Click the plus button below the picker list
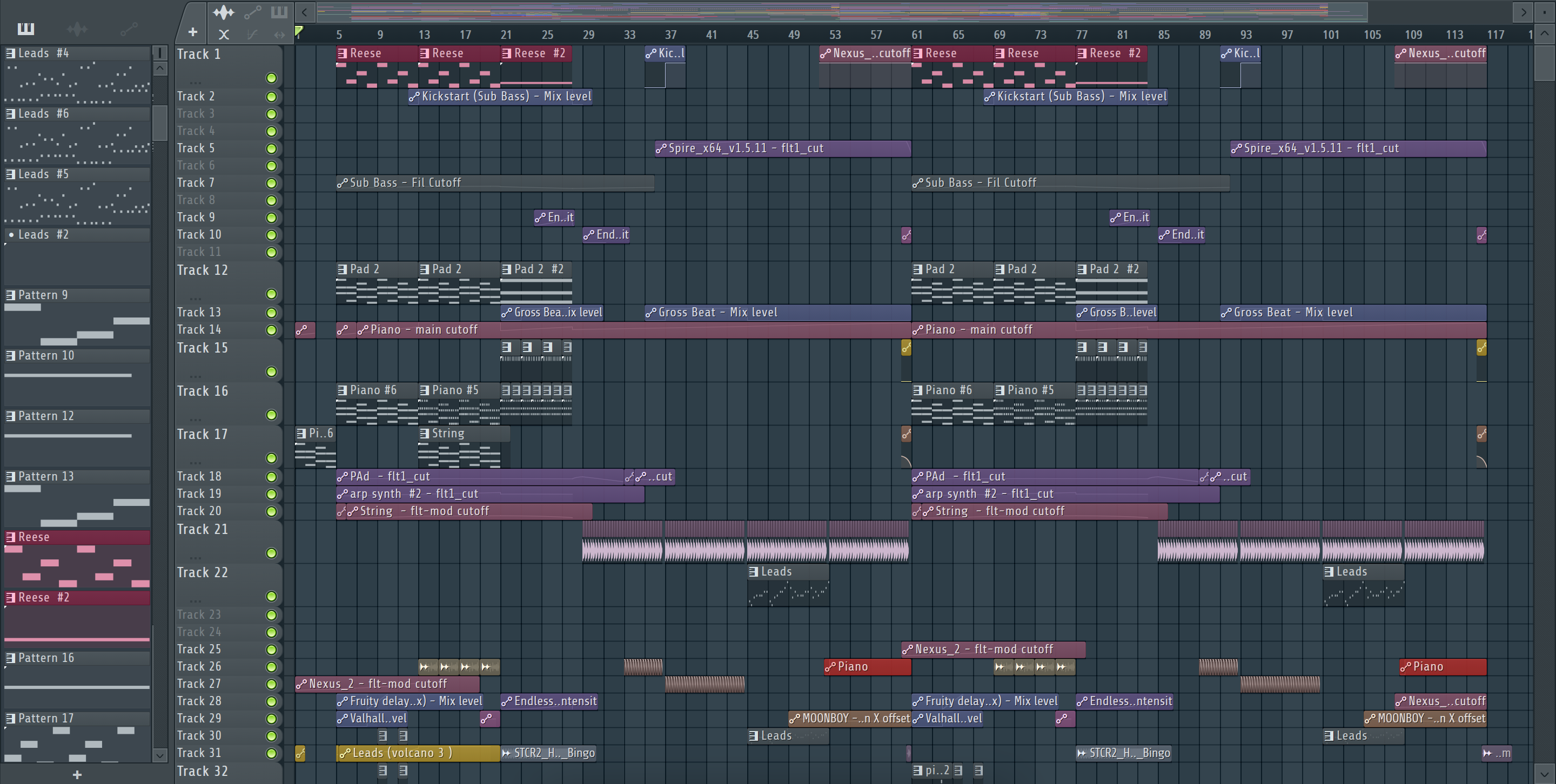 pos(77,774)
